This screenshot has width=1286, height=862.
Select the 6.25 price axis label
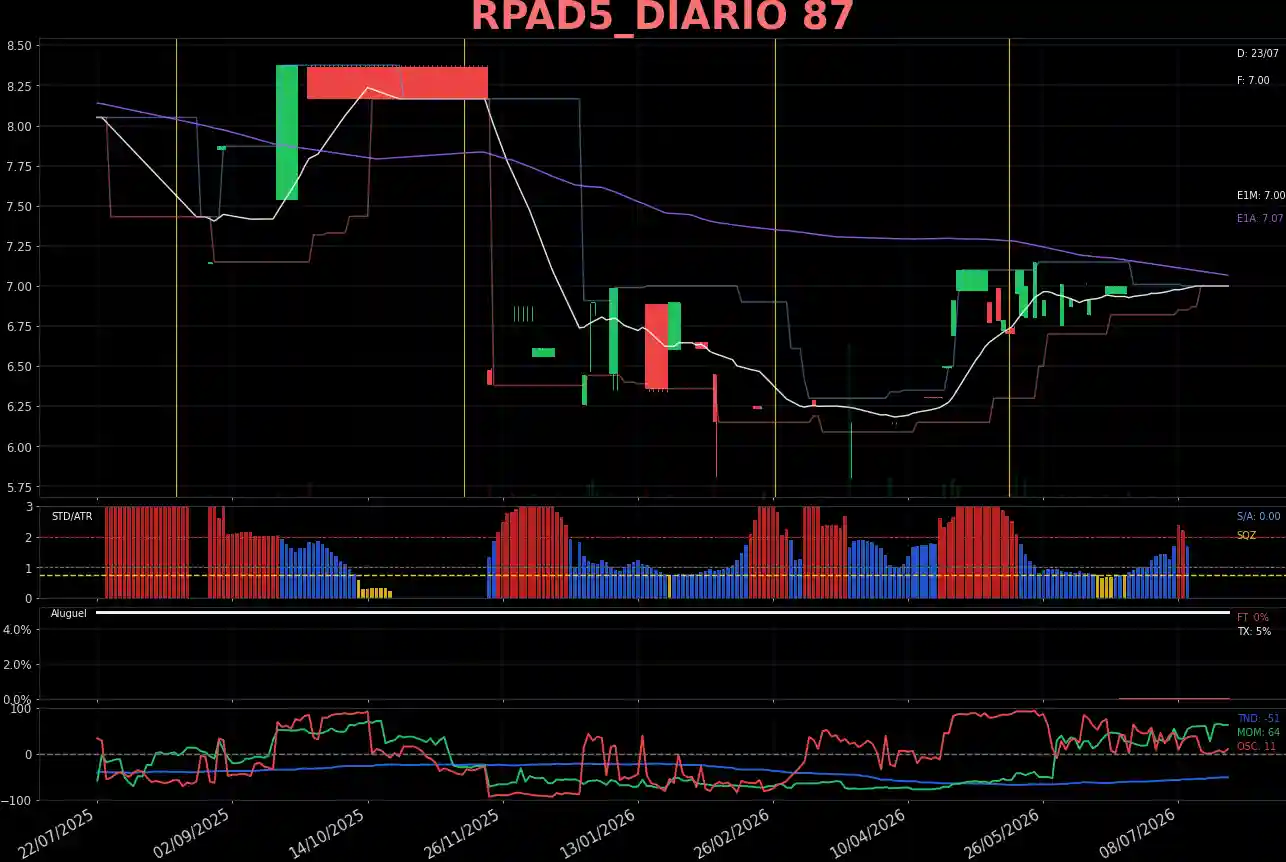click(x=19, y=407)
